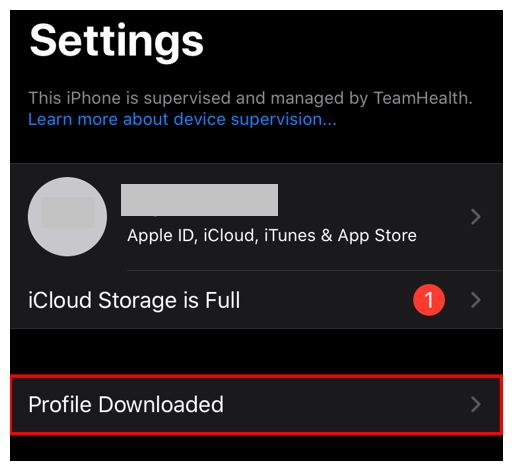Select the redacted account name bar

coord(199,200)
